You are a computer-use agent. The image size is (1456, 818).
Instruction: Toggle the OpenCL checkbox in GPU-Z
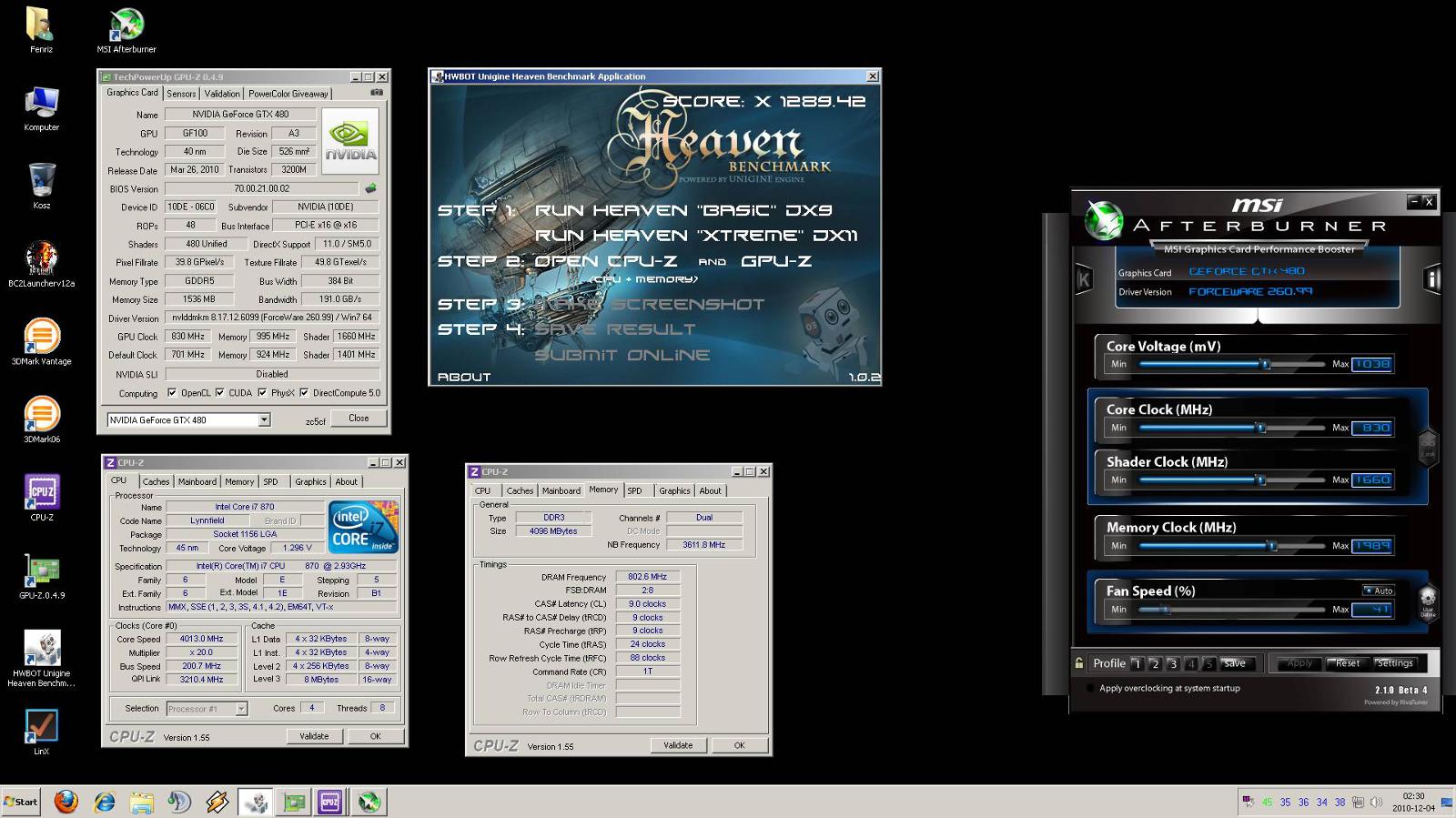pyautogui.click(x=172, y=393)
